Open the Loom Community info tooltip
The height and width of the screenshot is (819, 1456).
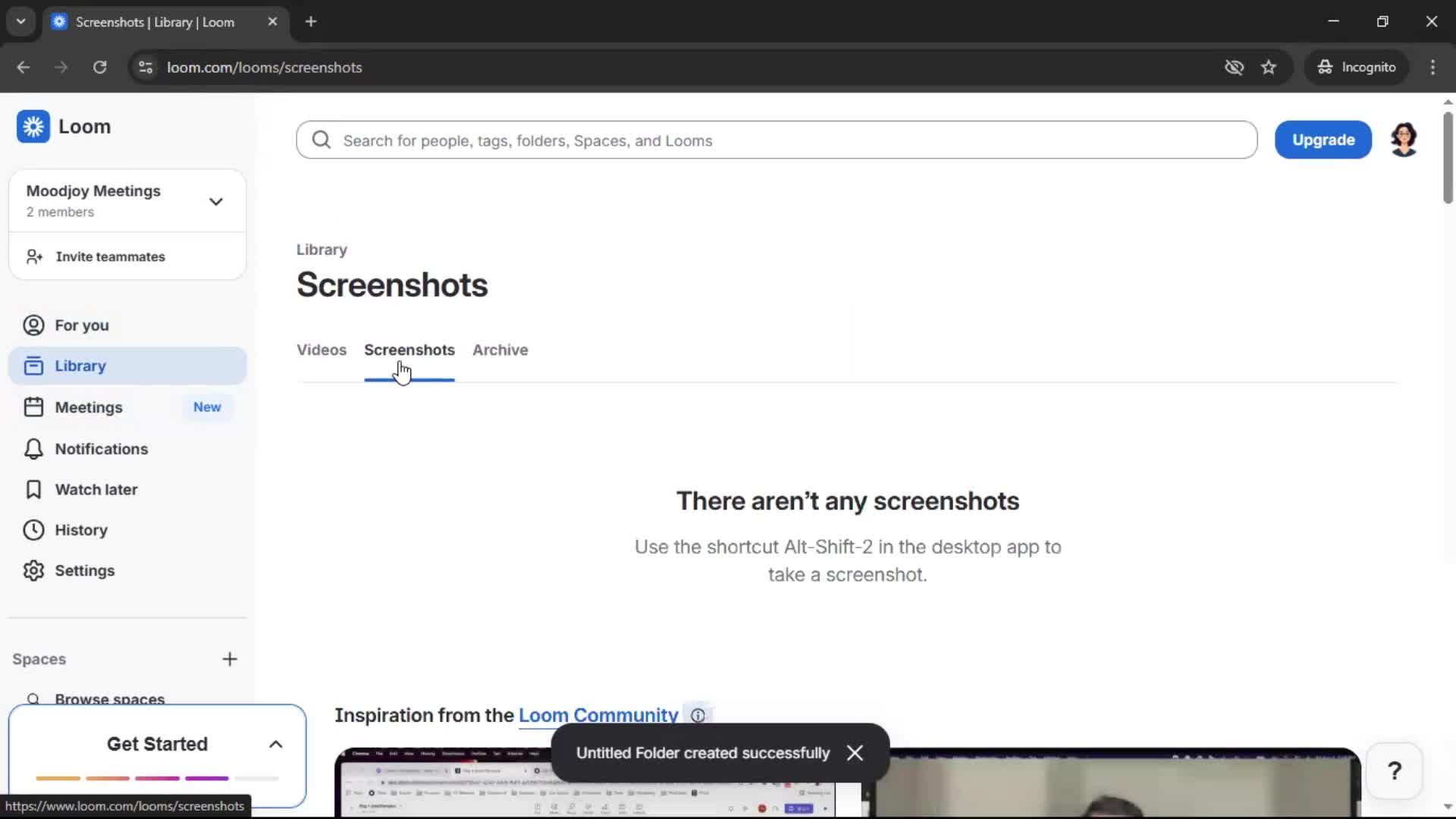tap(698, 714)
